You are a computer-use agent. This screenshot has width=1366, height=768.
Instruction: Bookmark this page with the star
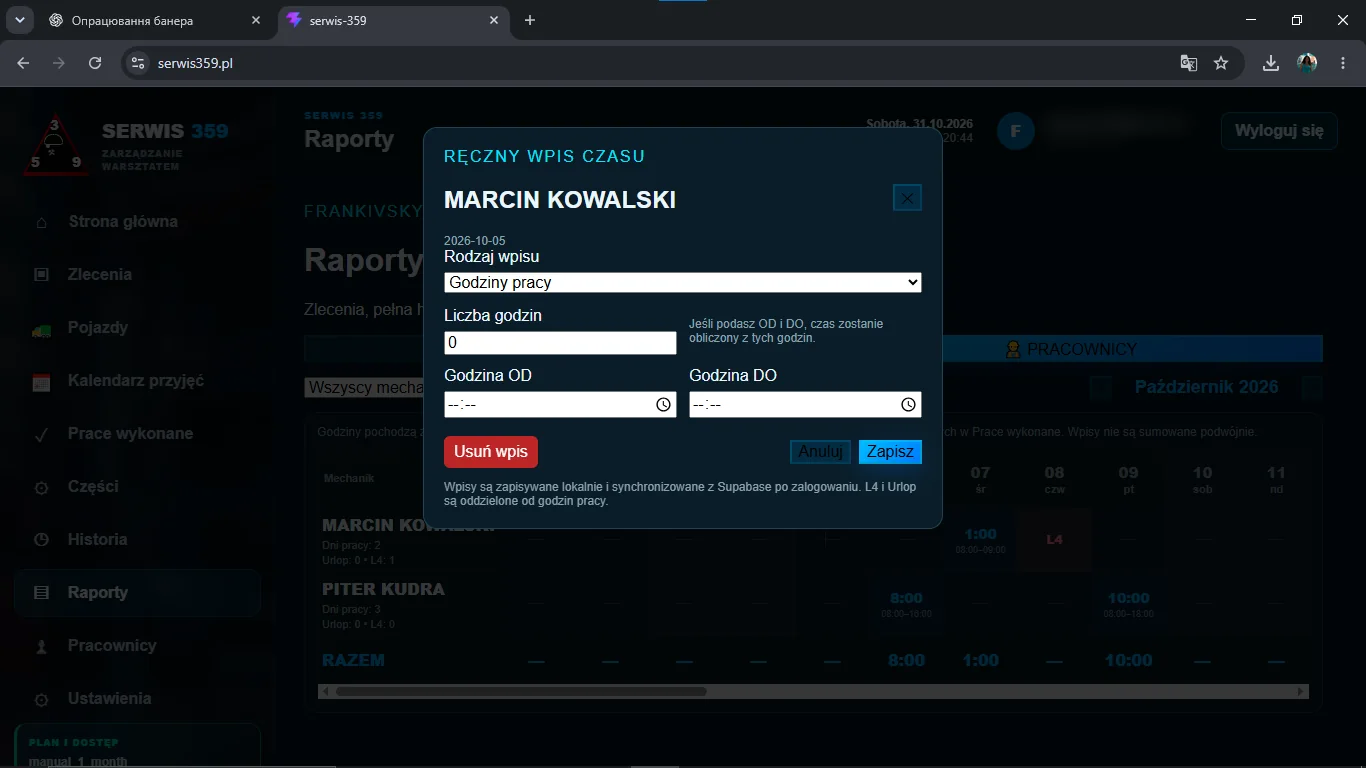tap(1221, 63)
